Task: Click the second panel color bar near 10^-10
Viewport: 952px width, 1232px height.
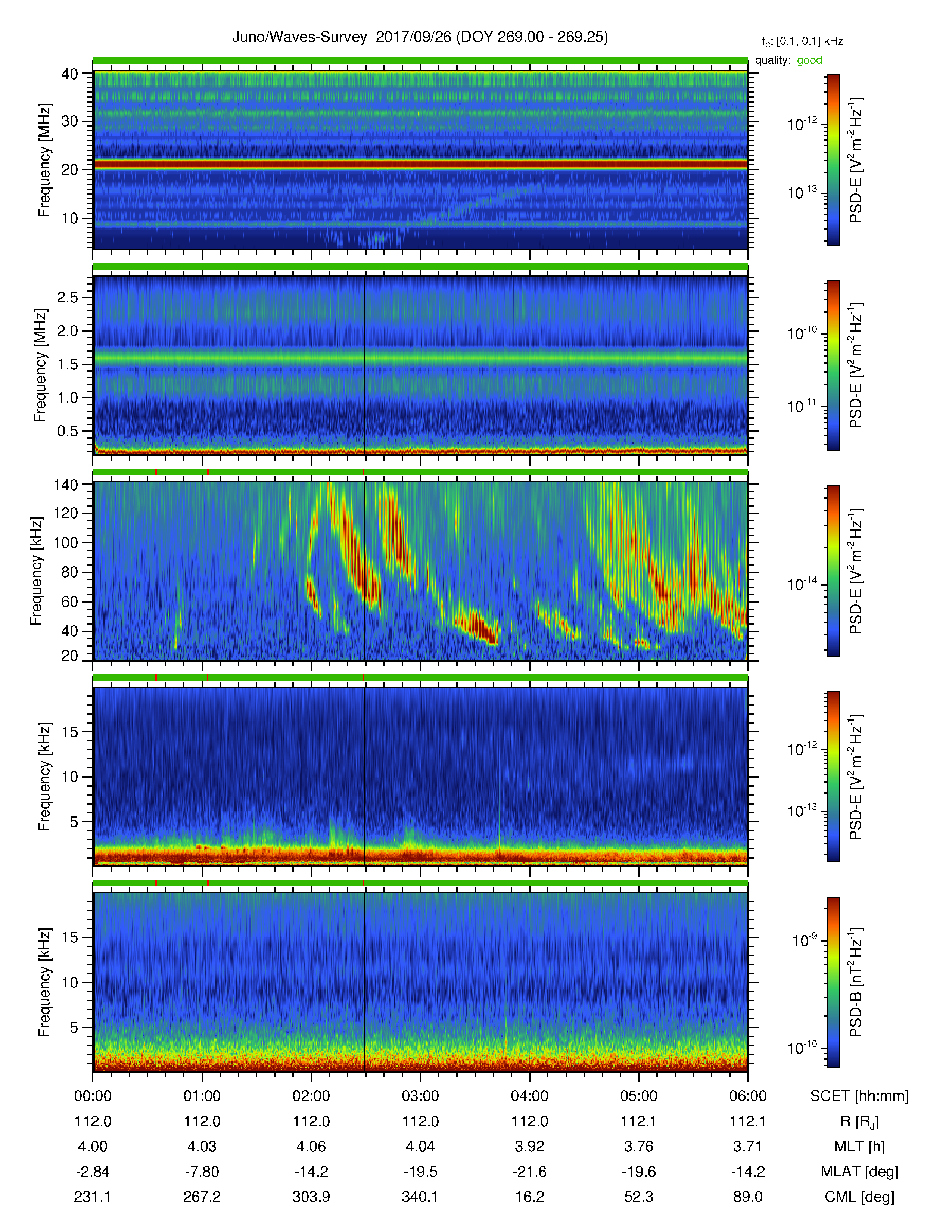Action: [833, 334]
